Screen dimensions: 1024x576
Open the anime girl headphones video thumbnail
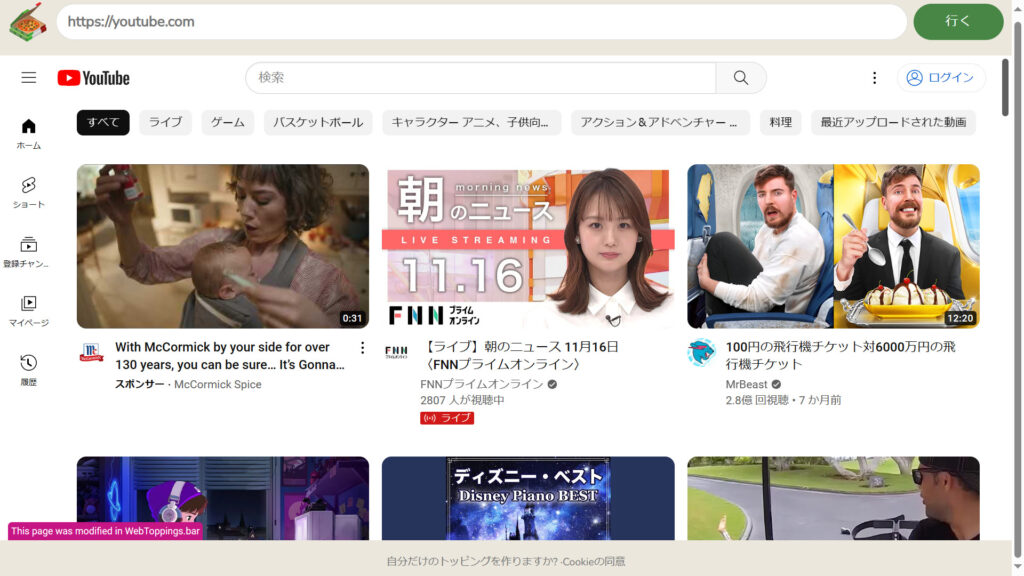coord(223,498)
